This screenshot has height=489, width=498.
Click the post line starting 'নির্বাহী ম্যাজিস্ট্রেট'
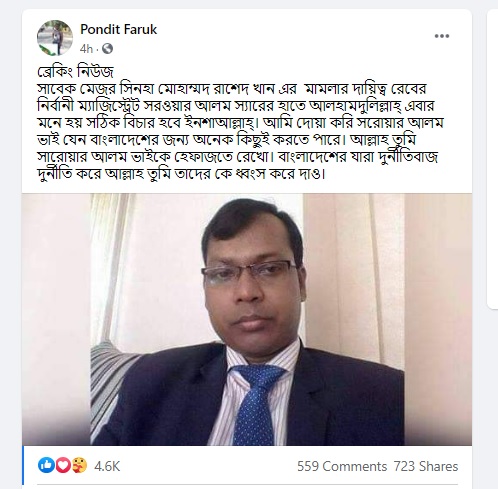(236, 106)
